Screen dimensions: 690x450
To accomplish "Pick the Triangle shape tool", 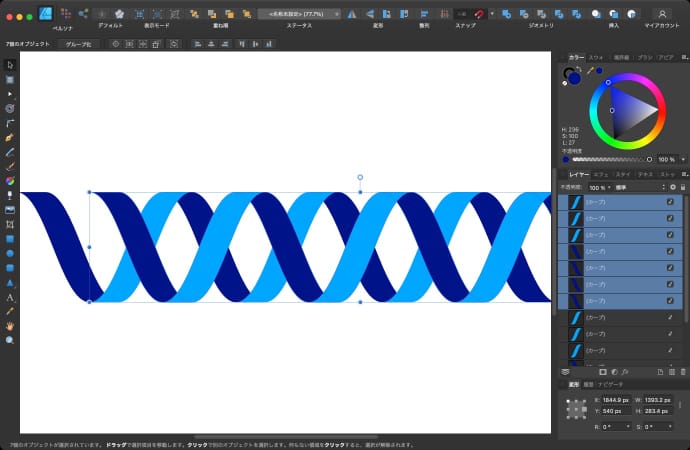I will tap(10, 282).
